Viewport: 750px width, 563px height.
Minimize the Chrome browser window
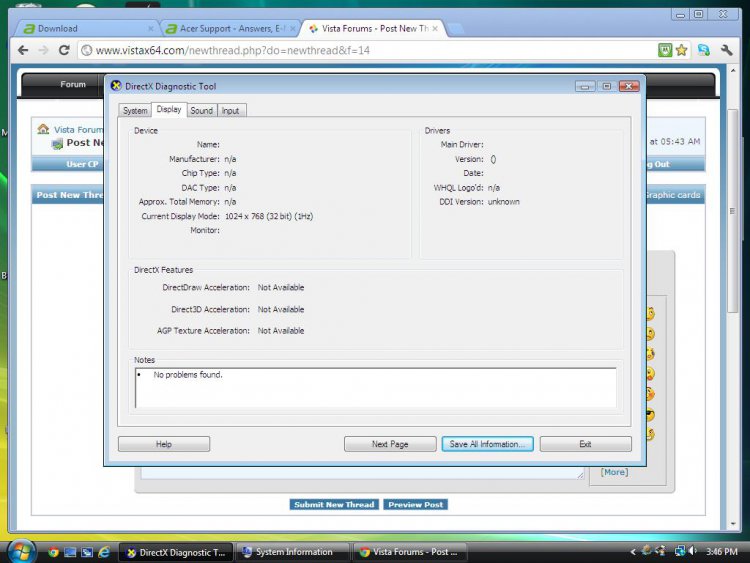[x=680, y=15]
